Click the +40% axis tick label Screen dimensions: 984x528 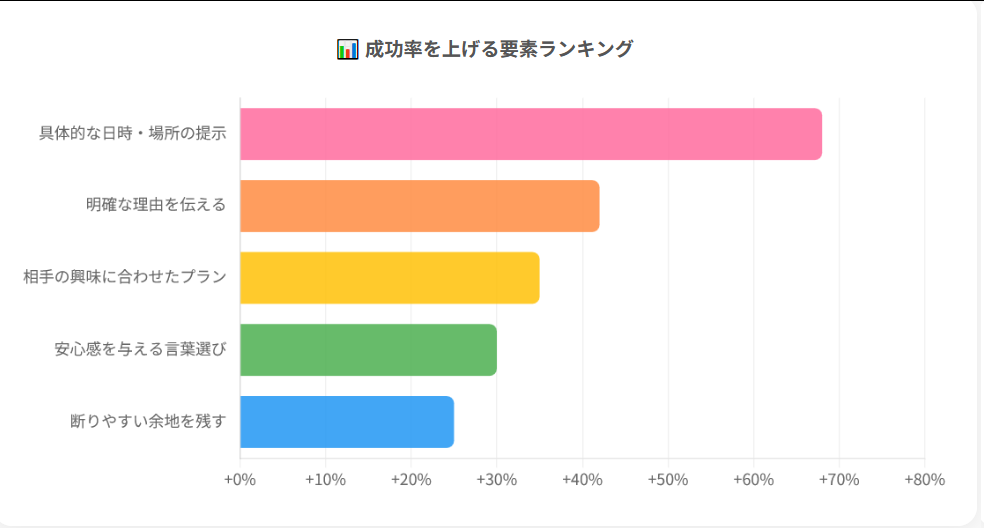pos(582,479)
